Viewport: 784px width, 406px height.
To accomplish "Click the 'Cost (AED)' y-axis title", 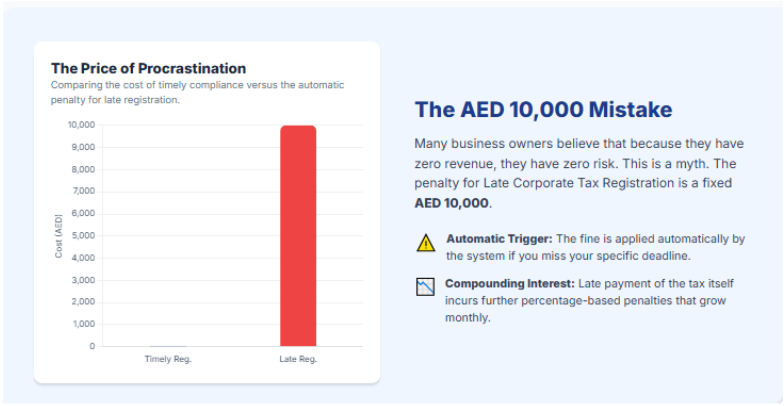I will tap(59, 236).
